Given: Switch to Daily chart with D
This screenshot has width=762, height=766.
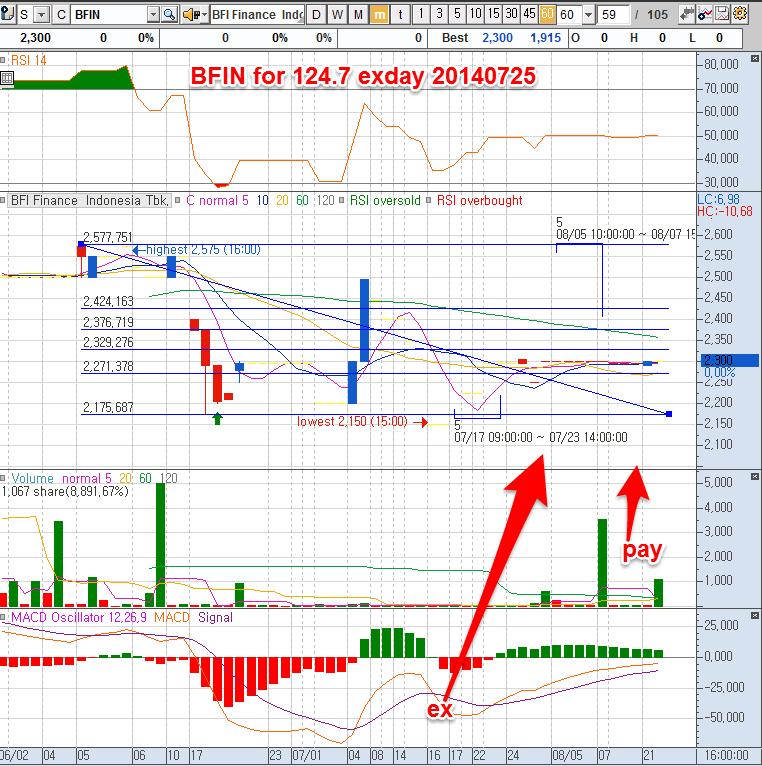Looking at the screenshot, I should 317,15.
